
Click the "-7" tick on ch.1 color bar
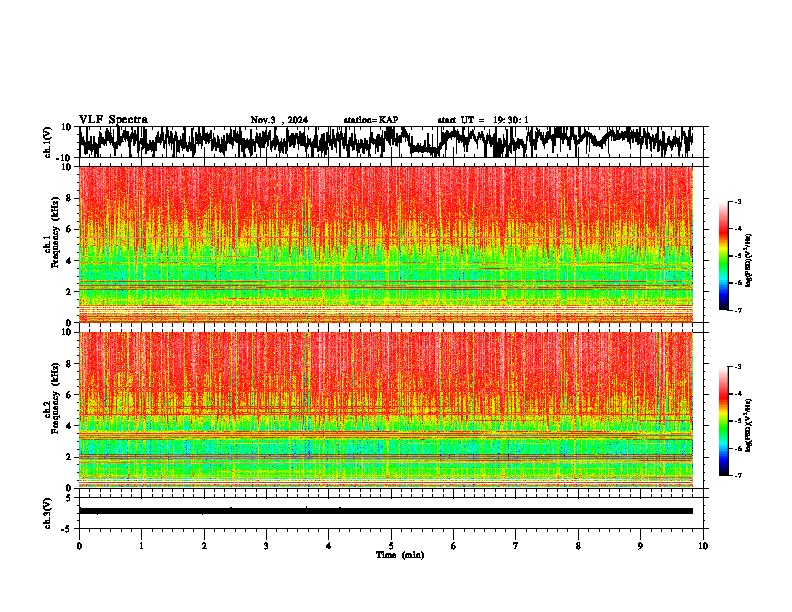(x=737, y=310)
